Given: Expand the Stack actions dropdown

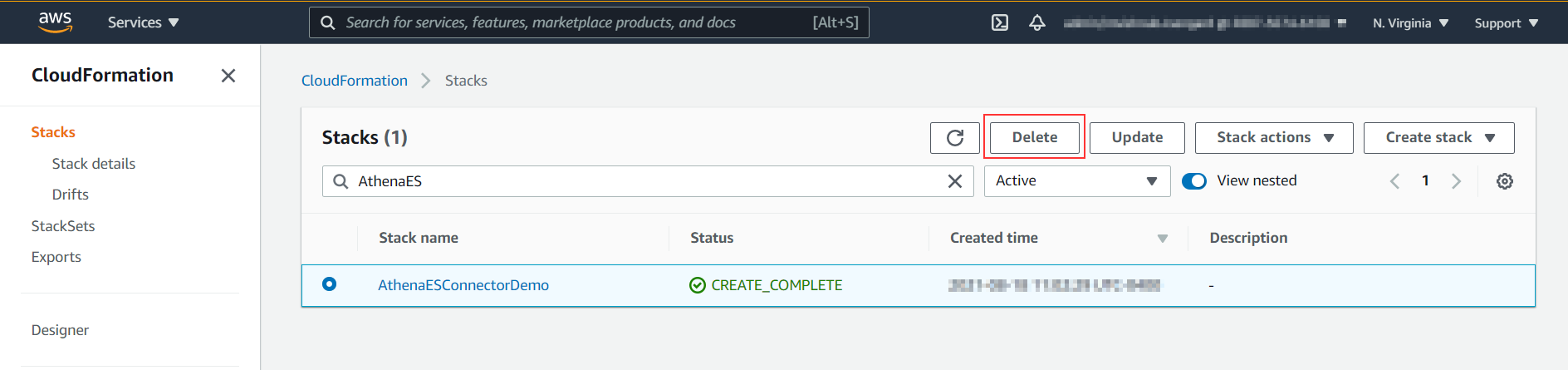Looking at the screenshot, I should point(1274,138).
